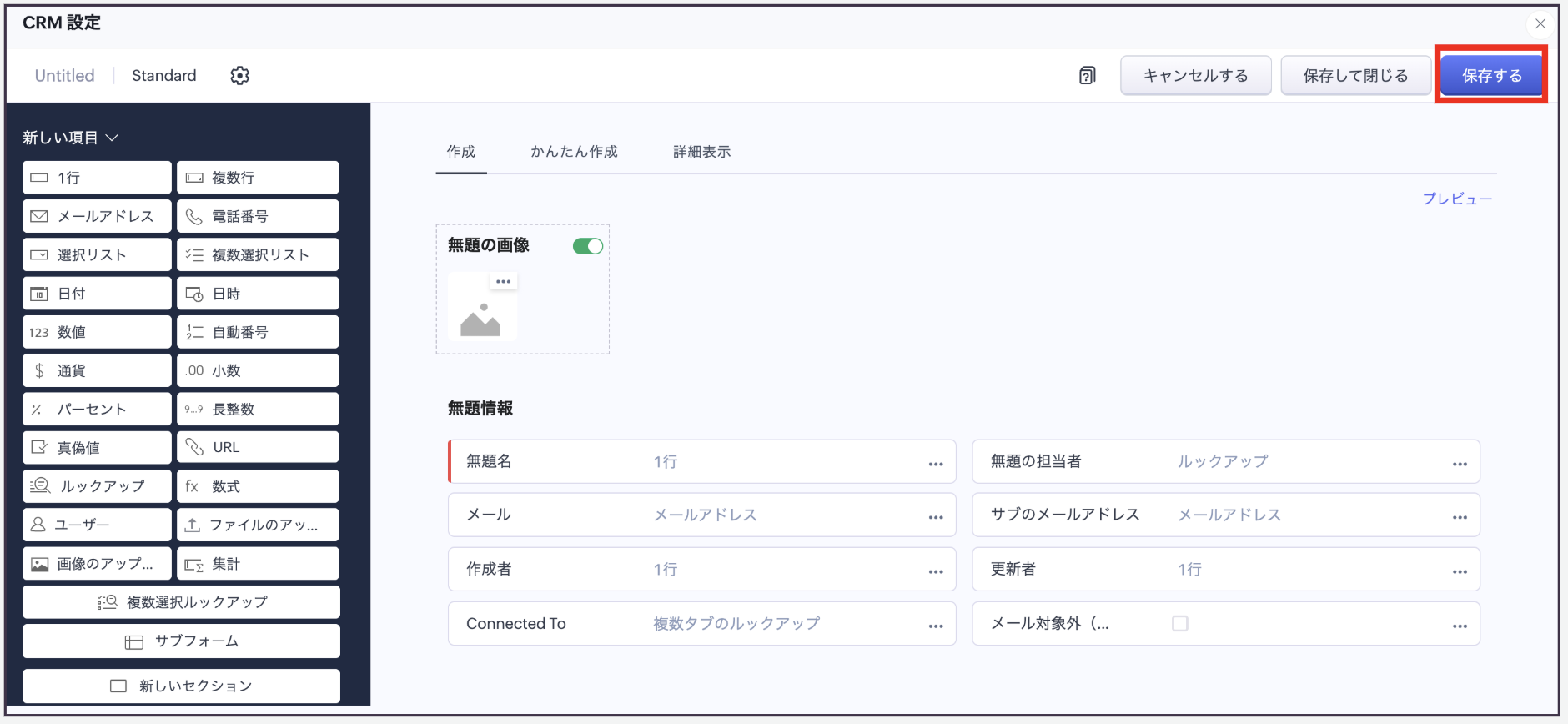
Task: Check the メール対象外 checkbox
Action: pyautogui.click(x=1179, y=624)
